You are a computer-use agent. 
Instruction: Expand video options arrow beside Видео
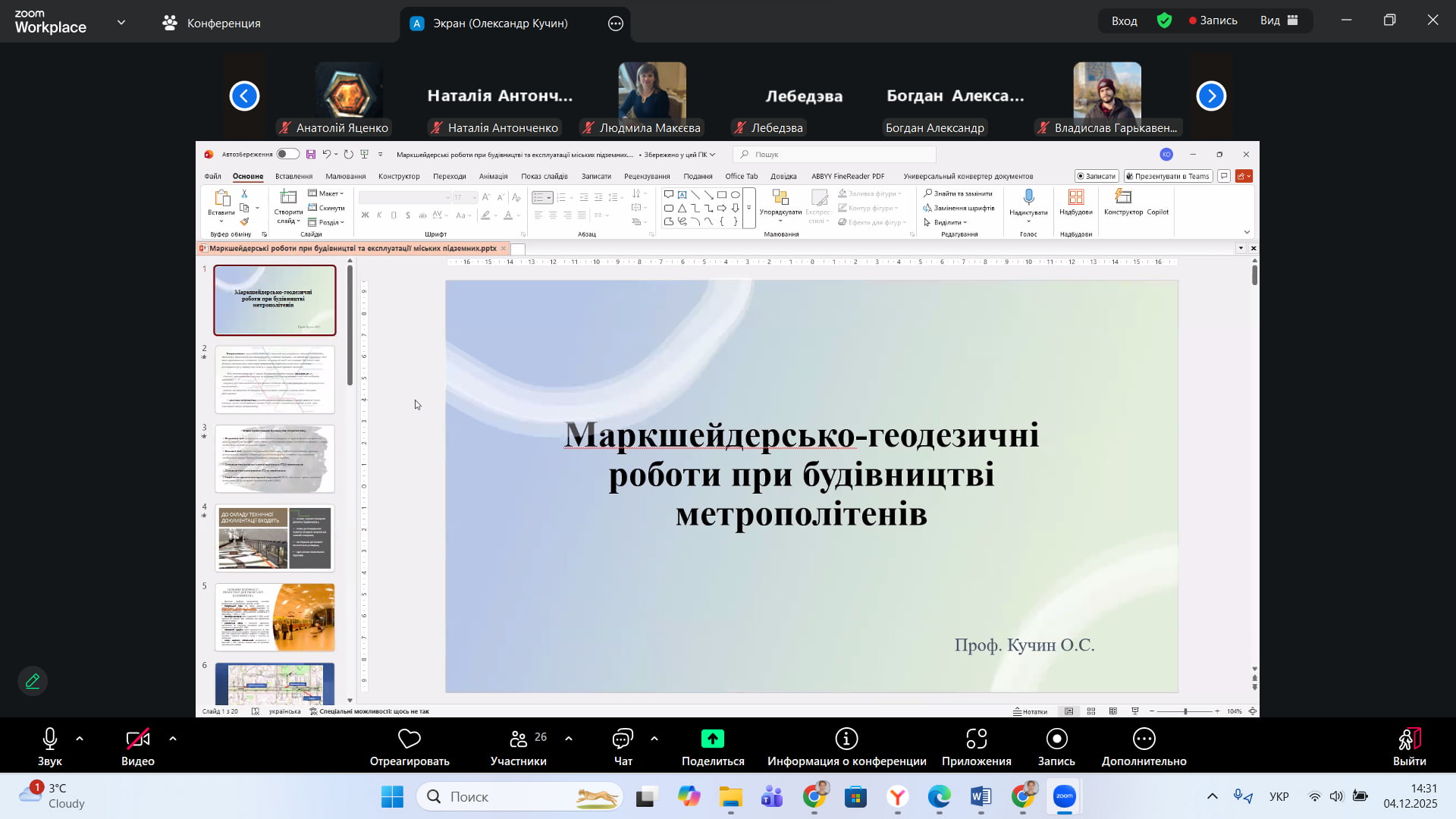173,739
